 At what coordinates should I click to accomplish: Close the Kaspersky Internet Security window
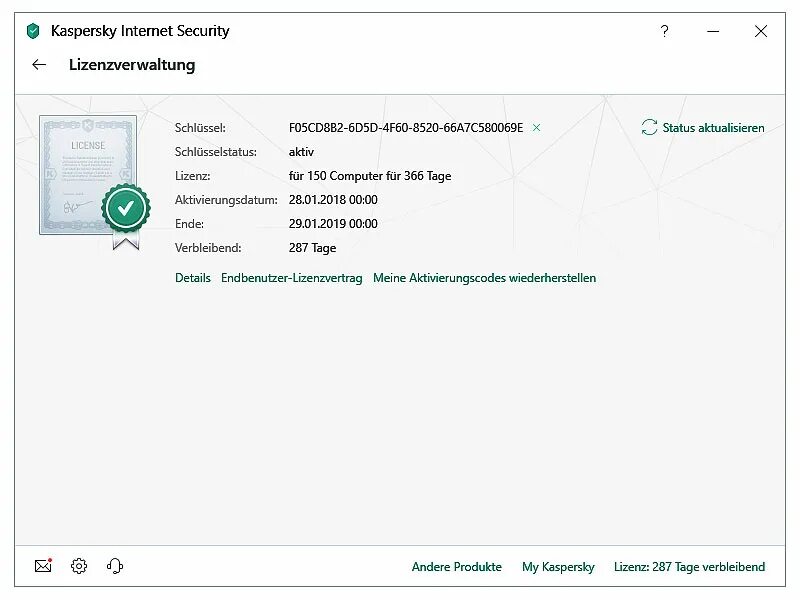click(761, 31)
